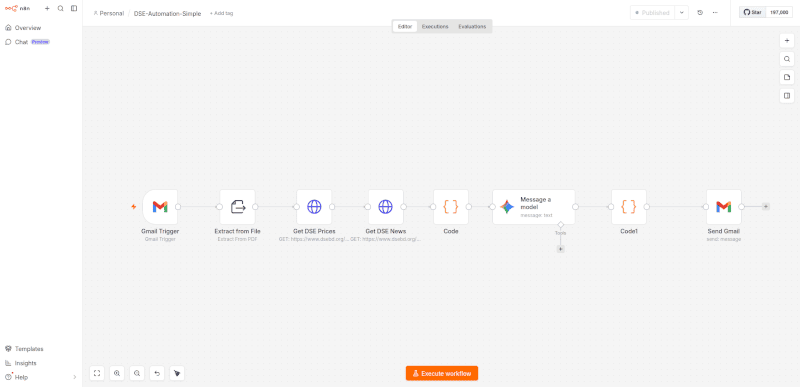
Task: Open the three-dots more options menu
Action: click(715, 13)
